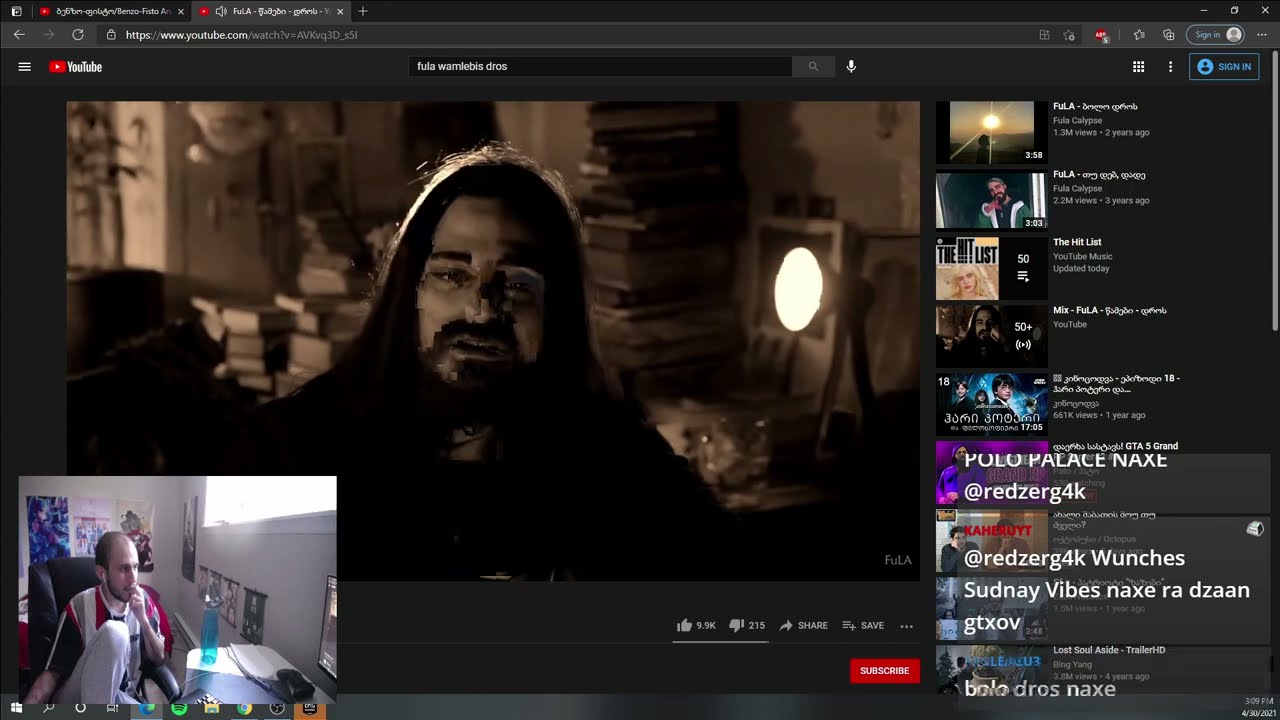Screen dimensions: 1280x720
Task: Close the FuLA video tab
Action: pyautogui.click(x=340, y=11)
